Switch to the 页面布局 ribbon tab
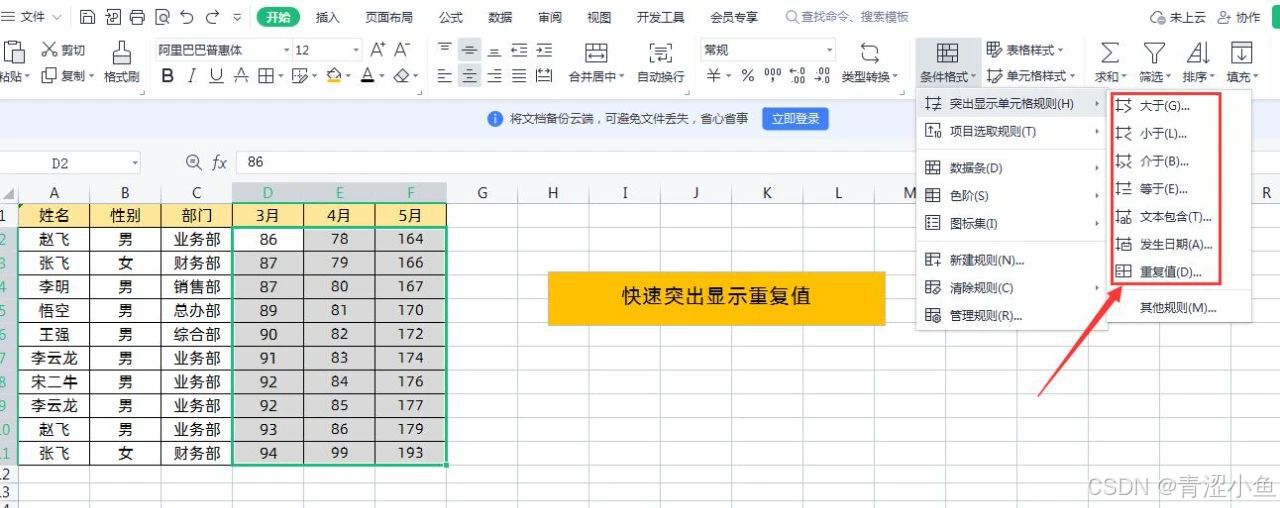The image size is (1280, 508). pos(389,17)
